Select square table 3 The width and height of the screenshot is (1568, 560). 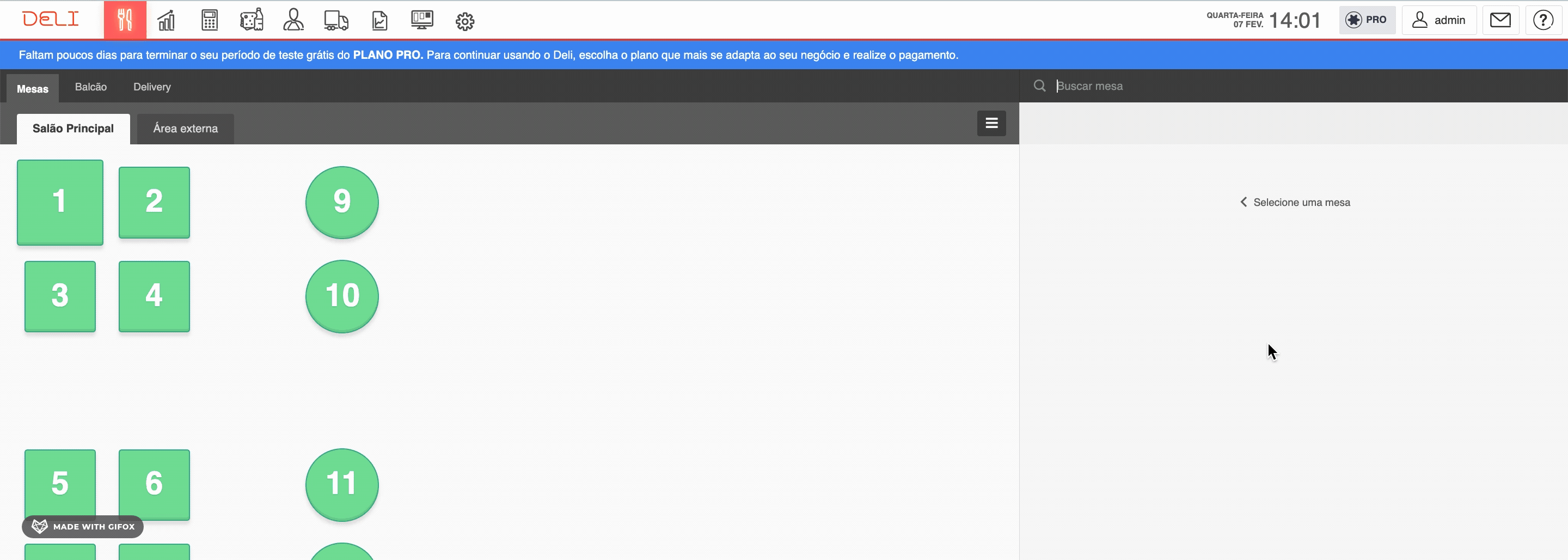60,296
